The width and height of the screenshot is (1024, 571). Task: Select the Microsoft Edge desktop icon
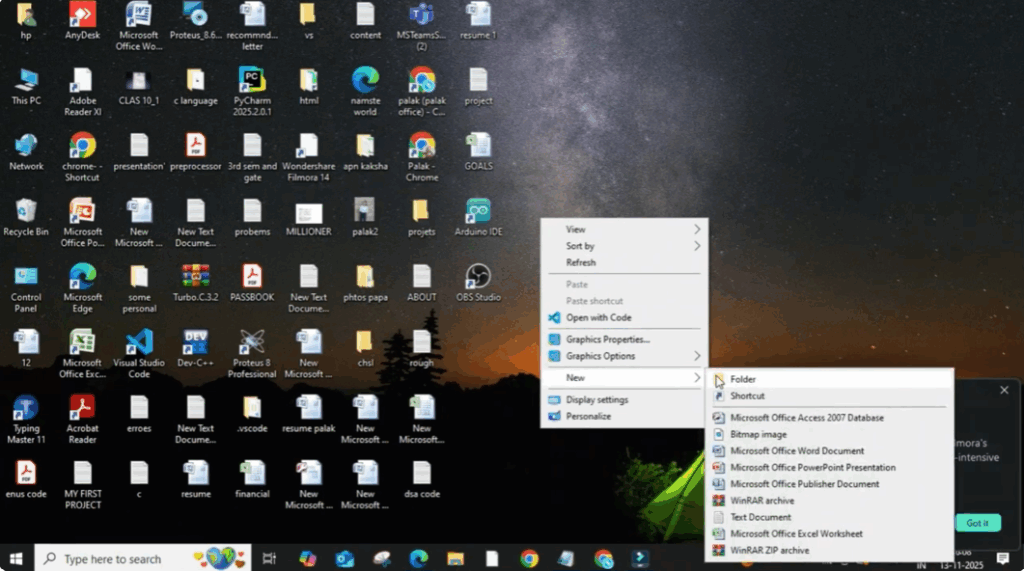point(82,287)
